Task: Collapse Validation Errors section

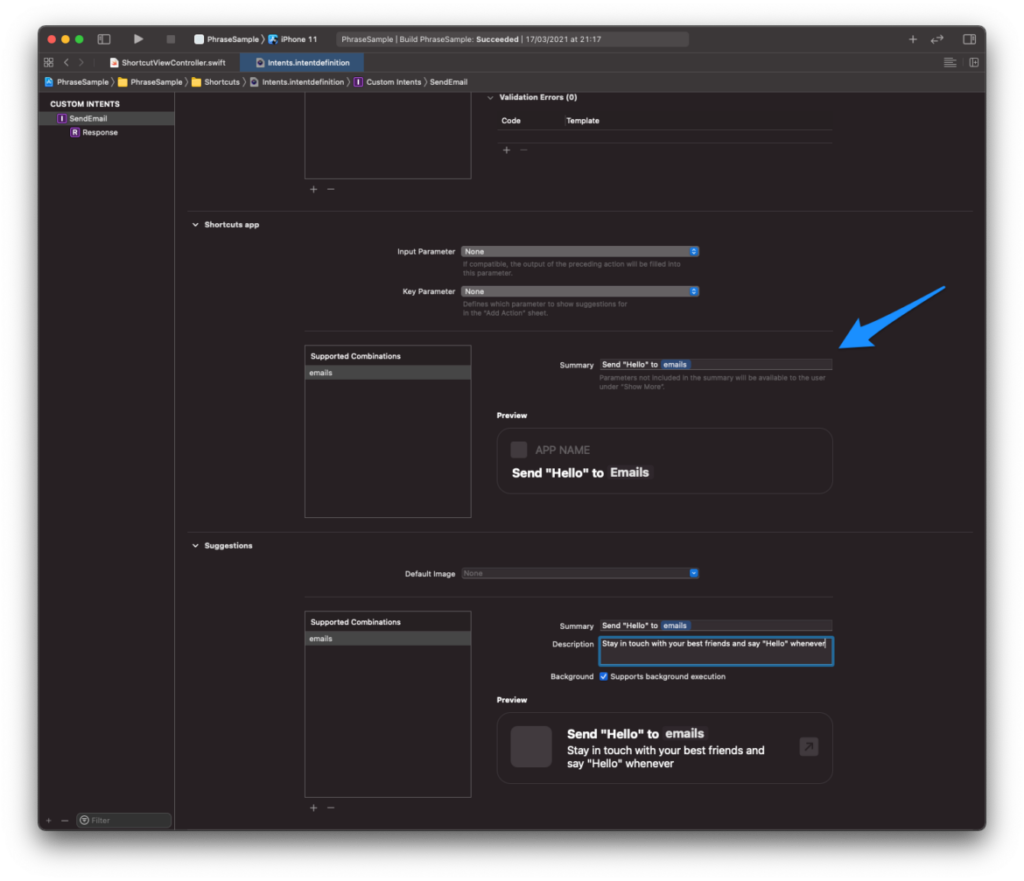Action: [x=490, y=97]
